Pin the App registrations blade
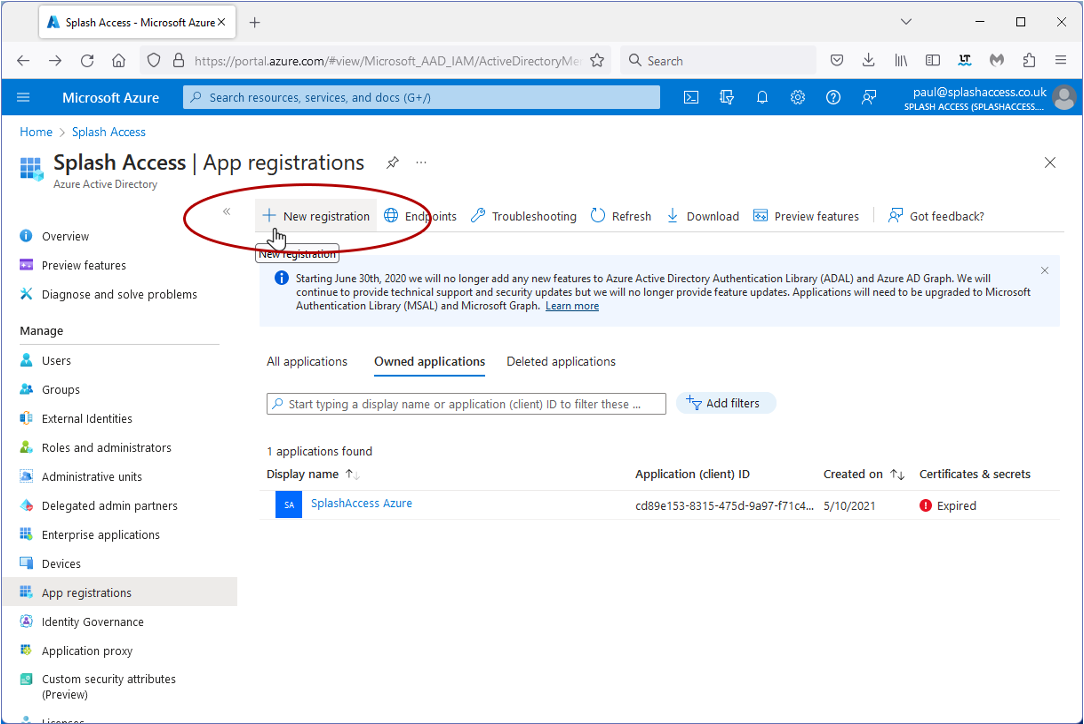This screenshot has height=724, width=1084. (393, 163)
